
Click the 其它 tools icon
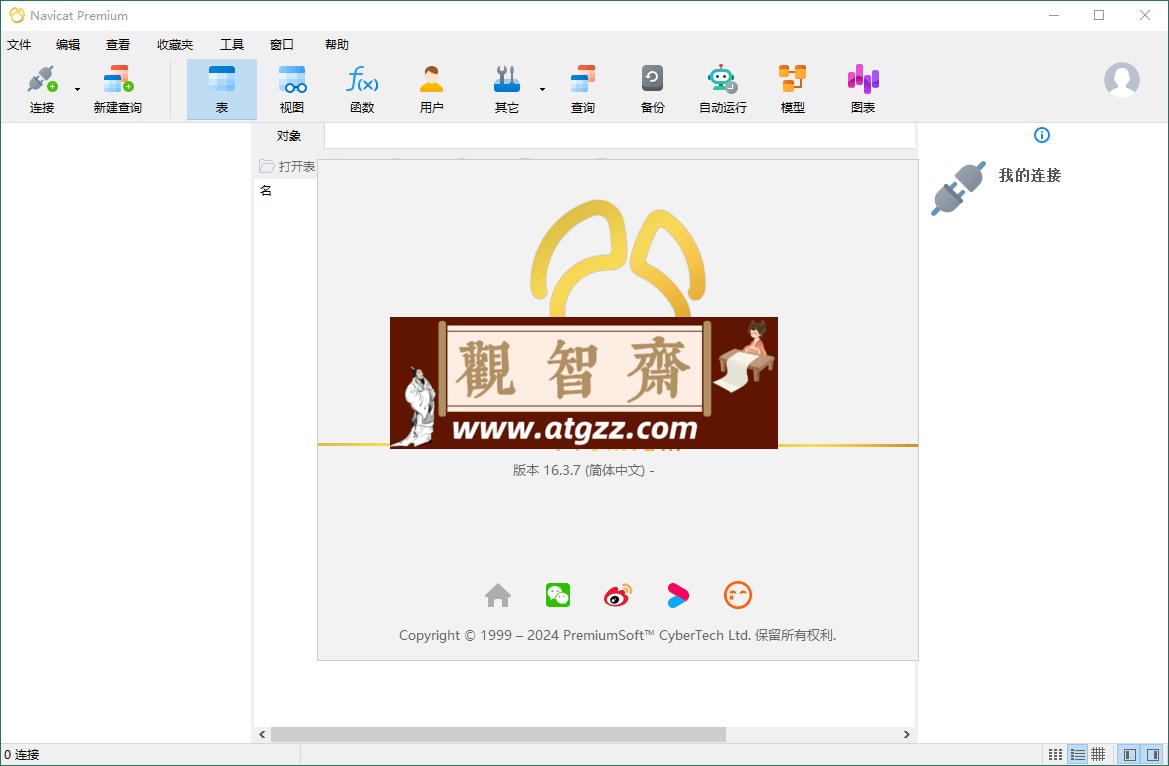[506, 79]
